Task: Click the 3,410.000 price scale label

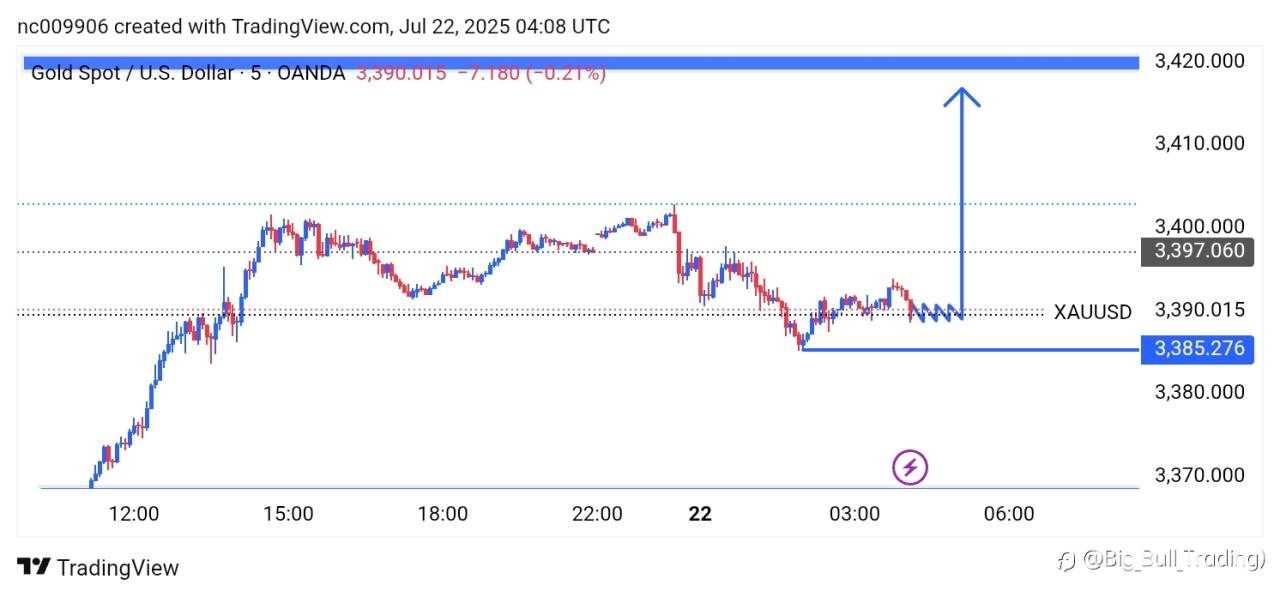Action: coord(1199,143)
